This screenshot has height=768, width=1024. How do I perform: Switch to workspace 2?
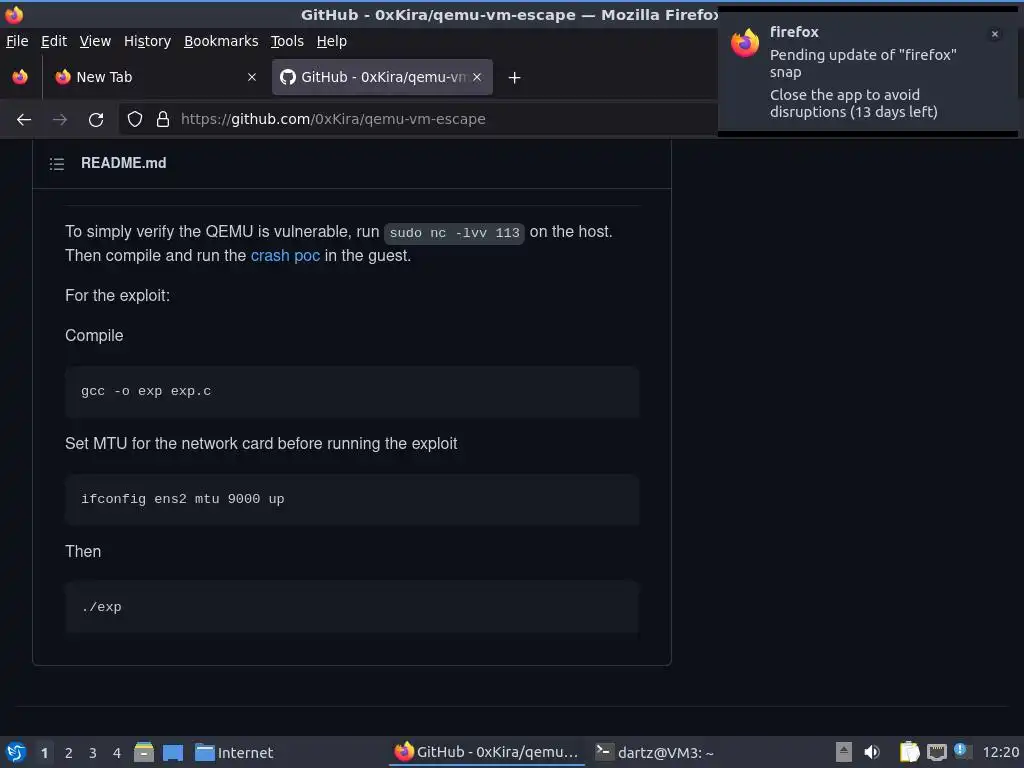(69, 753)
